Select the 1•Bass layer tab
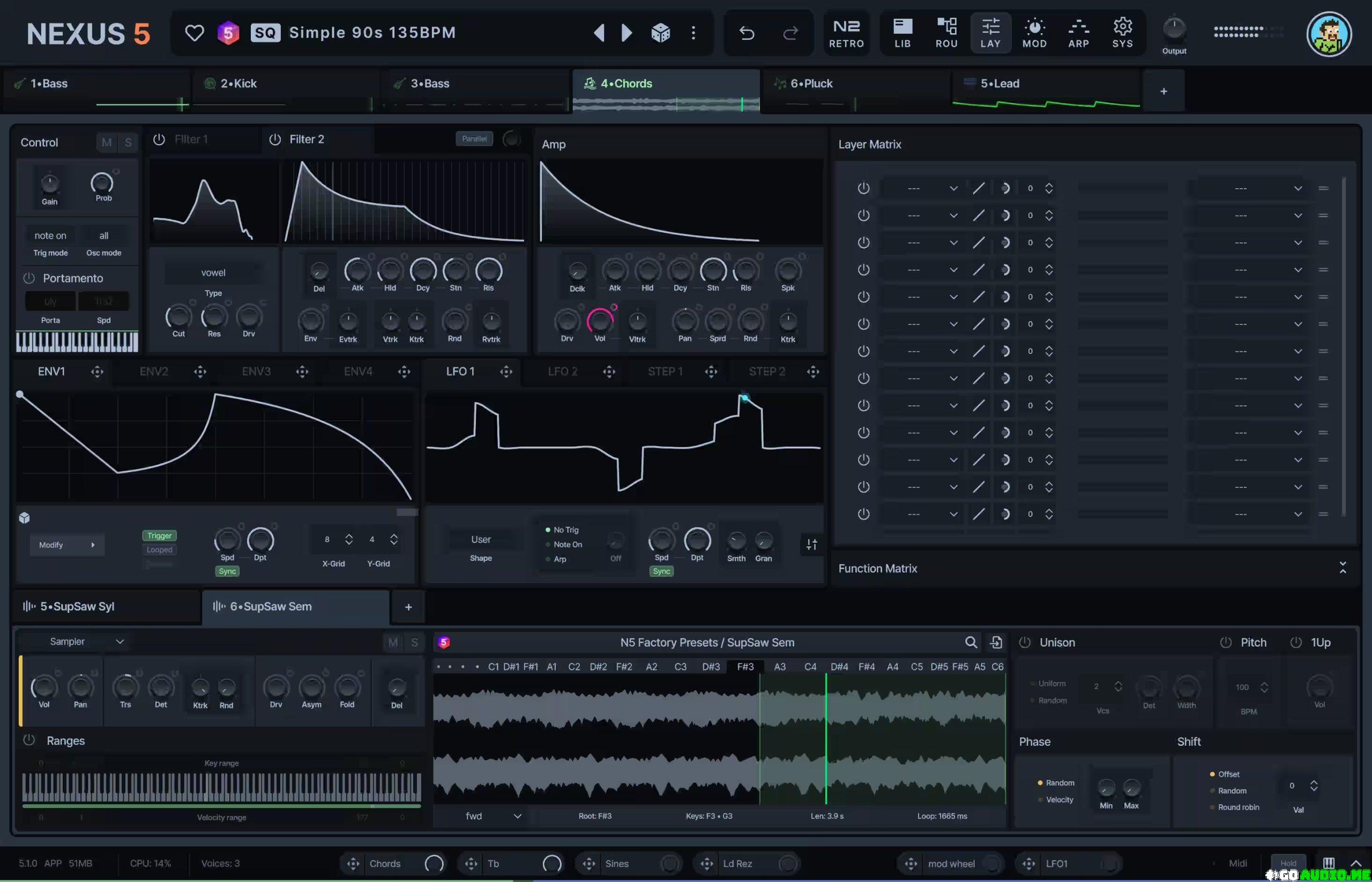1372x882 pixels. click(96, 91)
